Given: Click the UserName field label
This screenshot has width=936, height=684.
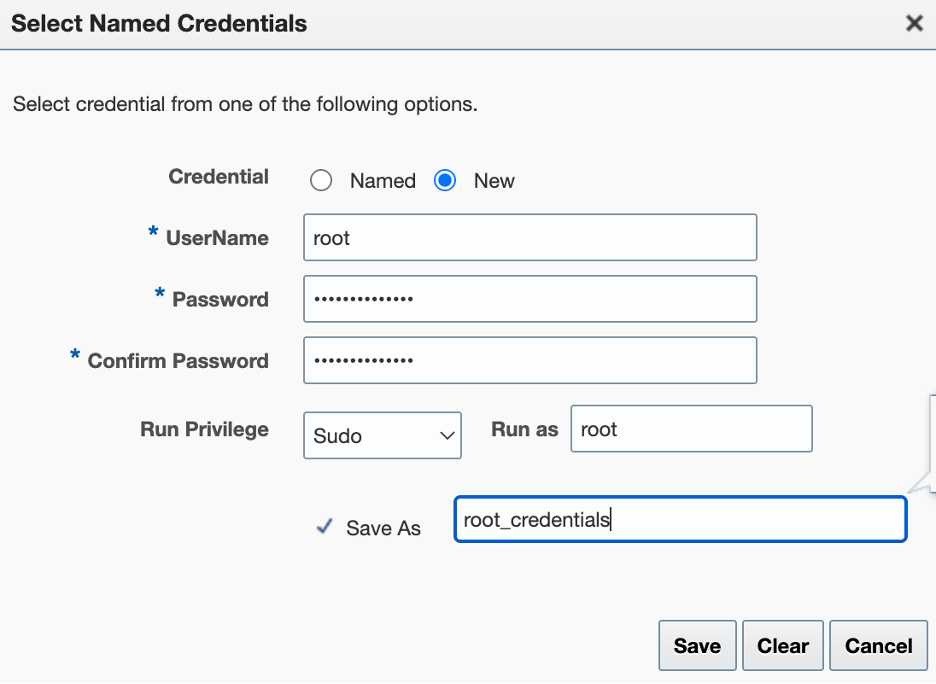Looking at the screenshot, I should tap(217, 238).
